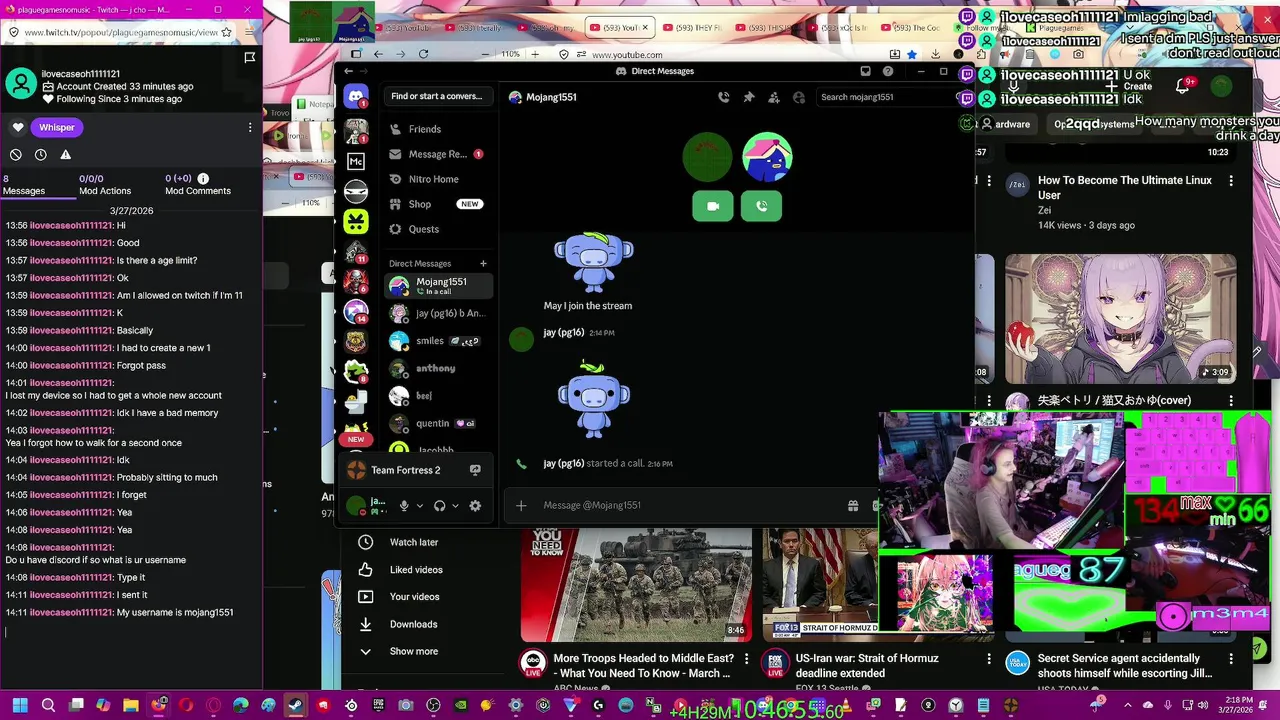Open the Windows Start menu
Viewport: 1280px width, 720px height.
20,705
